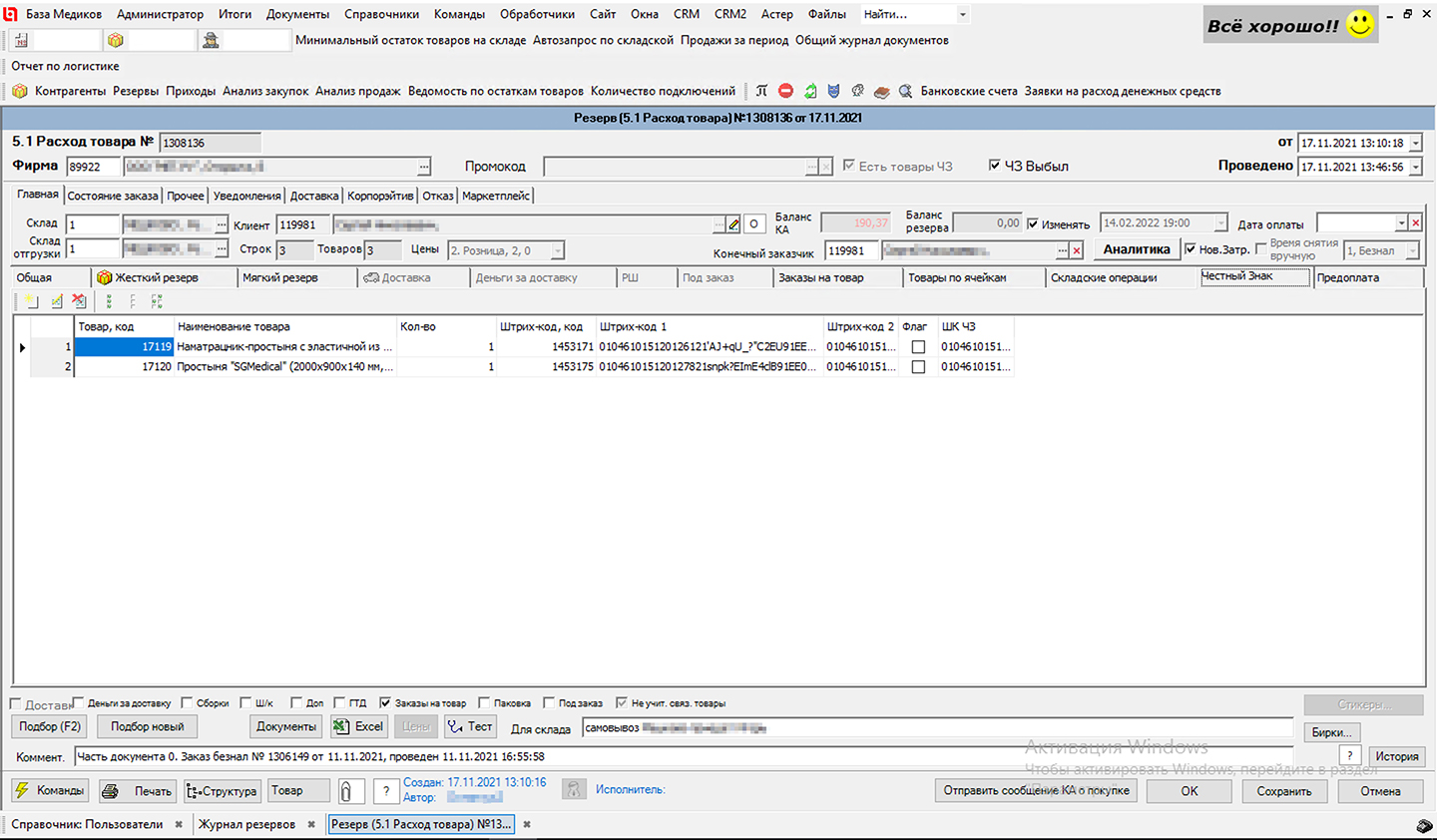Toggle the 'ЧЗ Выбыл' checkbox
Image resolution: width=1437 pixels, height=840 pixels.
click(994, 166)
